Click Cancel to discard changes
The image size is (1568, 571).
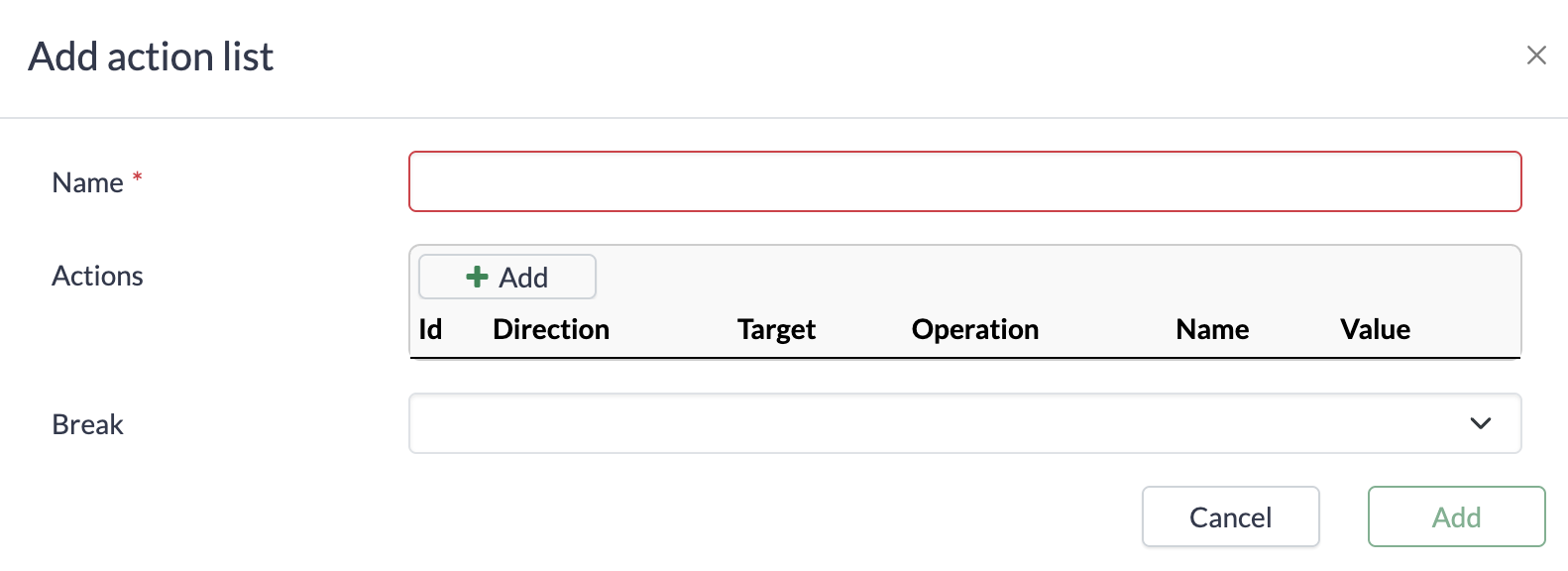pyautogui.click(x=1230, y=516)
